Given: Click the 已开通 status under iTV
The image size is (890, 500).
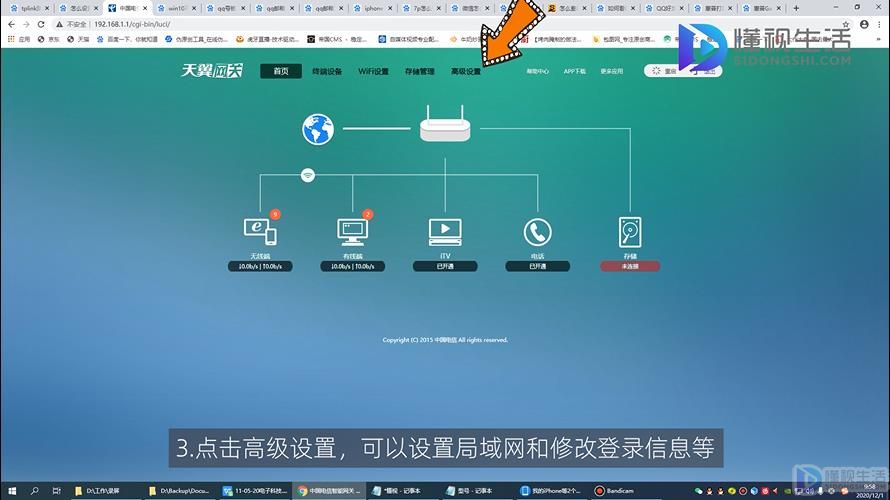Looking at the screenshot, I should [445, 266].
